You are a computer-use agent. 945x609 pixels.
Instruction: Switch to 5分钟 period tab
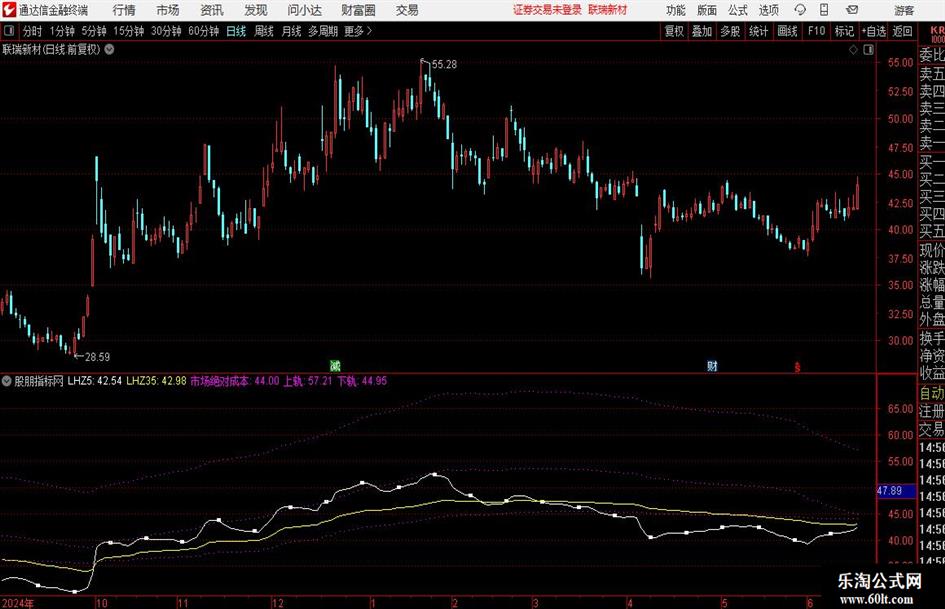94,31
